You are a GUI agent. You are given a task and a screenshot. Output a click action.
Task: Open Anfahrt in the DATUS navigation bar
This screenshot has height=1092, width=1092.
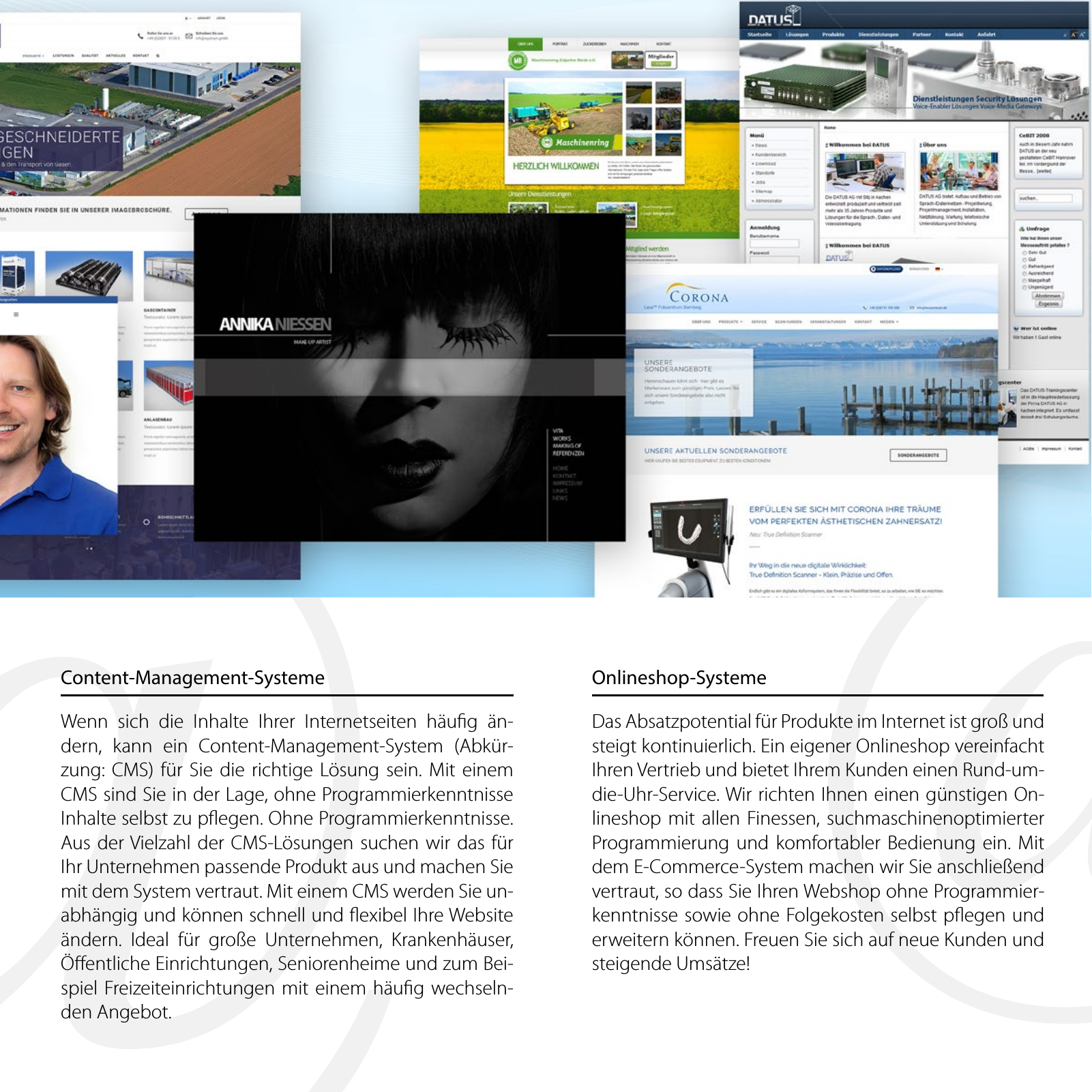coord(986,35)
